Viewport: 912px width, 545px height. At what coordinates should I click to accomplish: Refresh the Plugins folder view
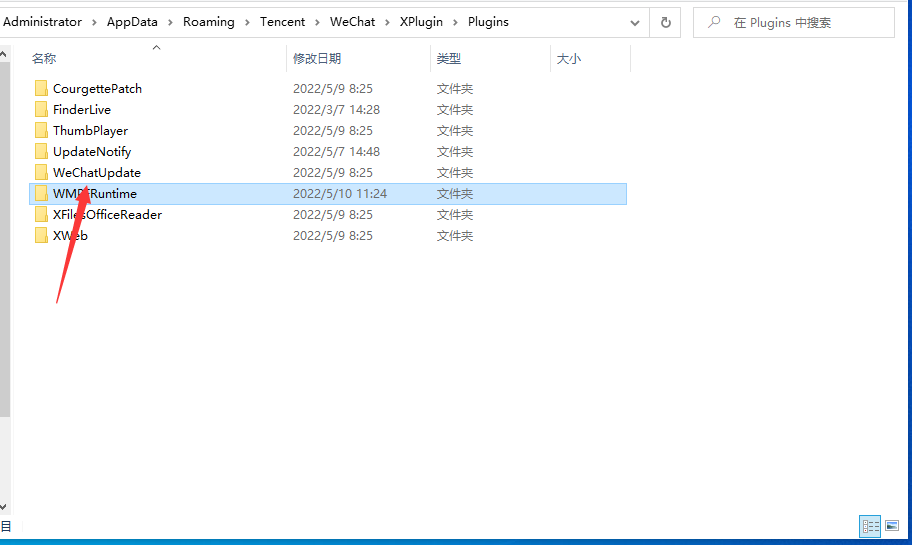665,22
